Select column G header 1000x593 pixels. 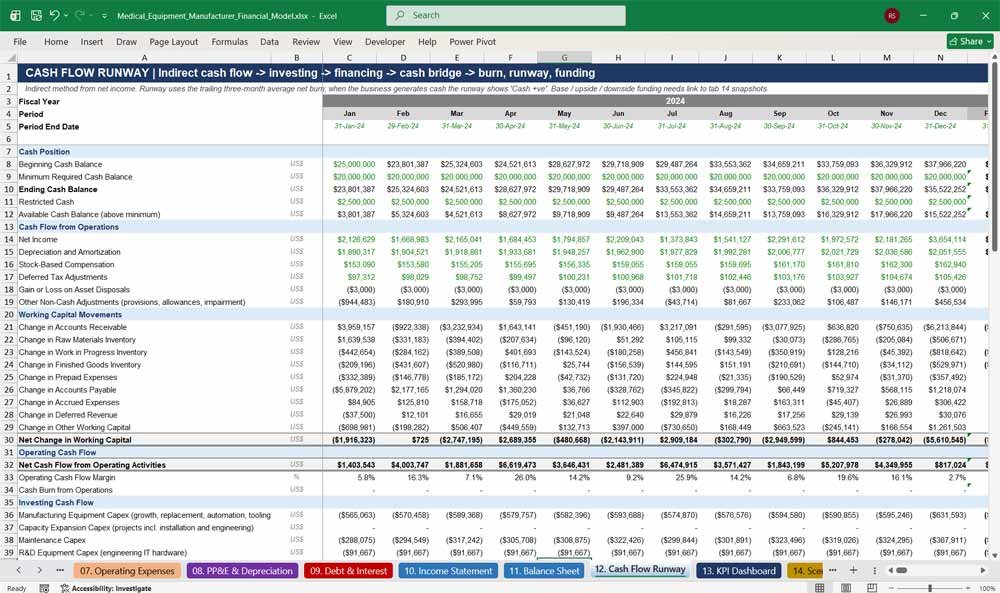tap(564, 57)
